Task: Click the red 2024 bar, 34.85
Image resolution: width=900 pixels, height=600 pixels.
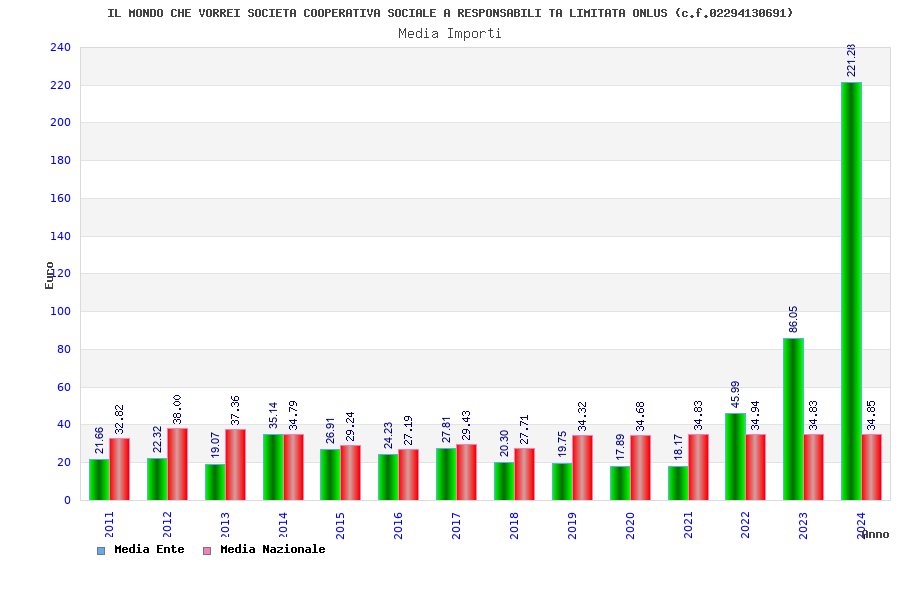Action: click(871, 467)
